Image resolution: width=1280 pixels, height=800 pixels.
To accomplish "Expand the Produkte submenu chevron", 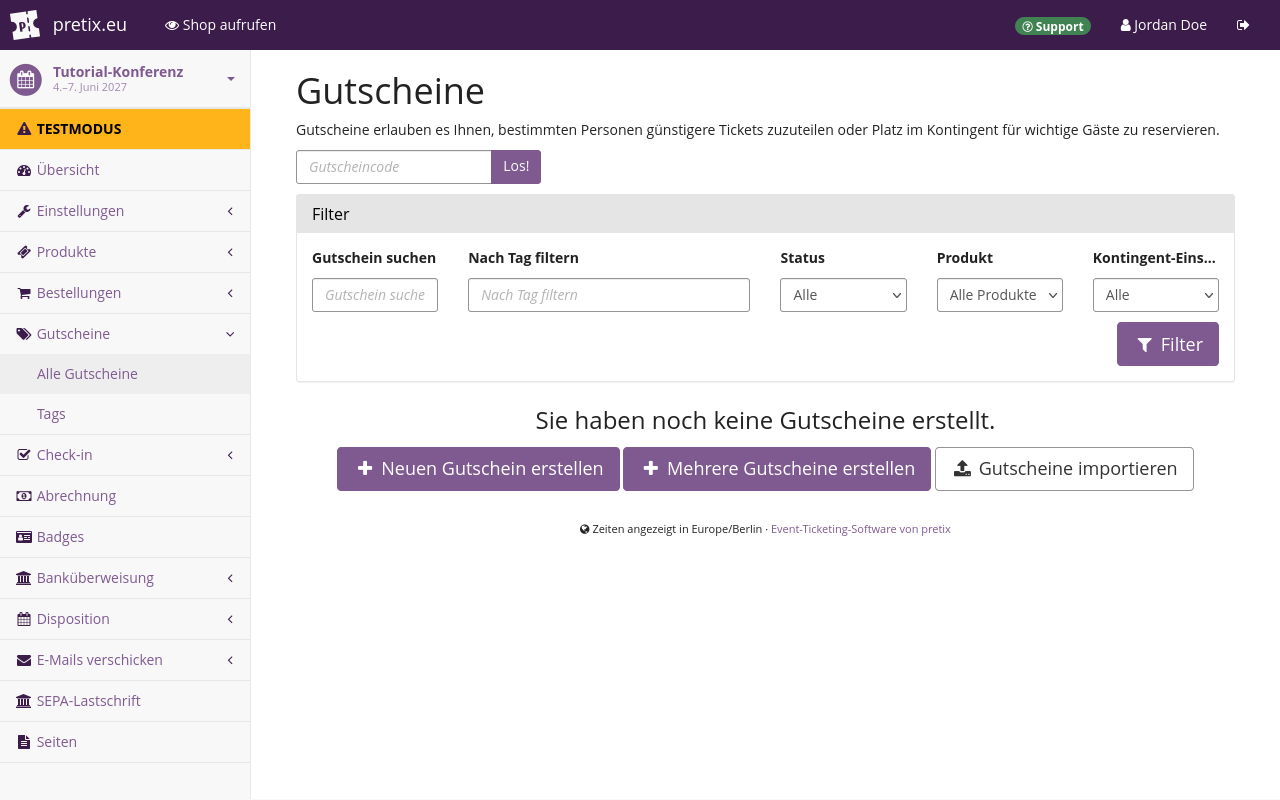I will pos(230,252).
